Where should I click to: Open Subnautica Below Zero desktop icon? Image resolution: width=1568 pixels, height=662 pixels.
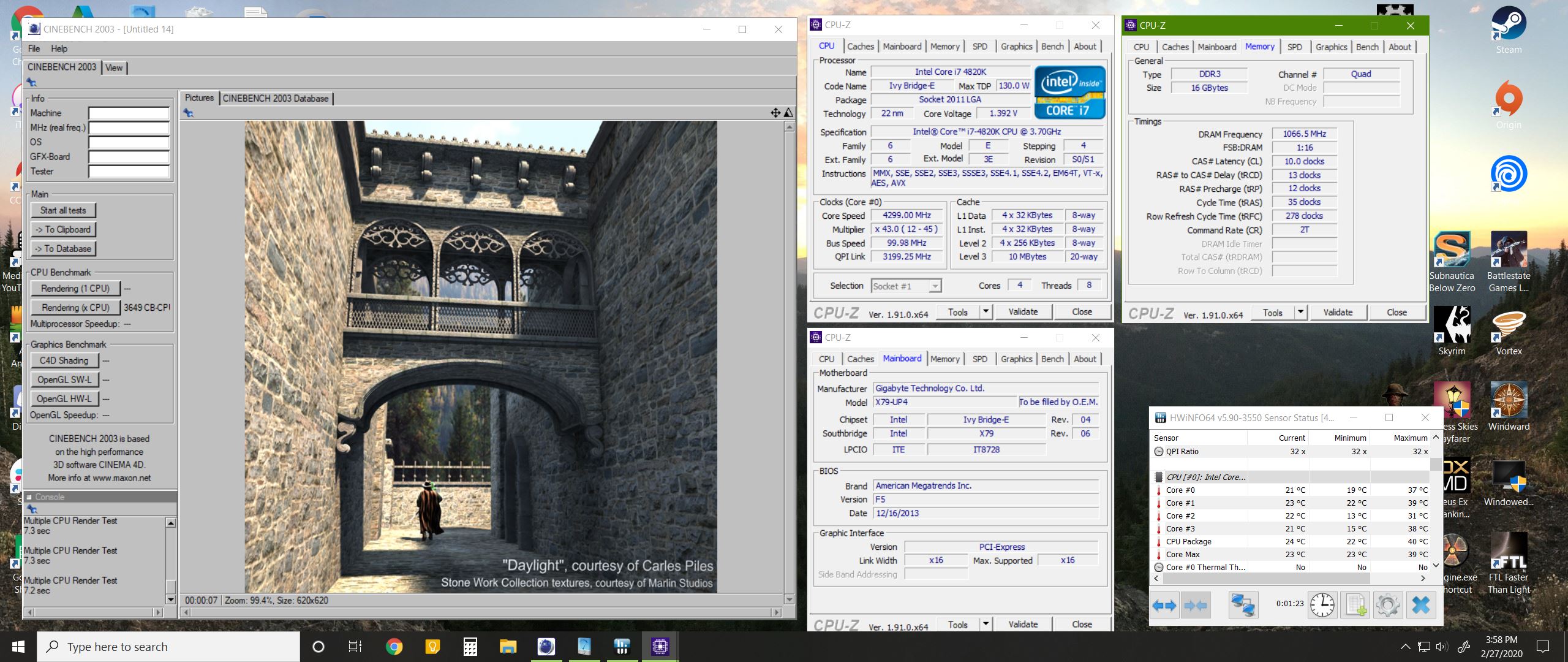tap(1452, 262)
